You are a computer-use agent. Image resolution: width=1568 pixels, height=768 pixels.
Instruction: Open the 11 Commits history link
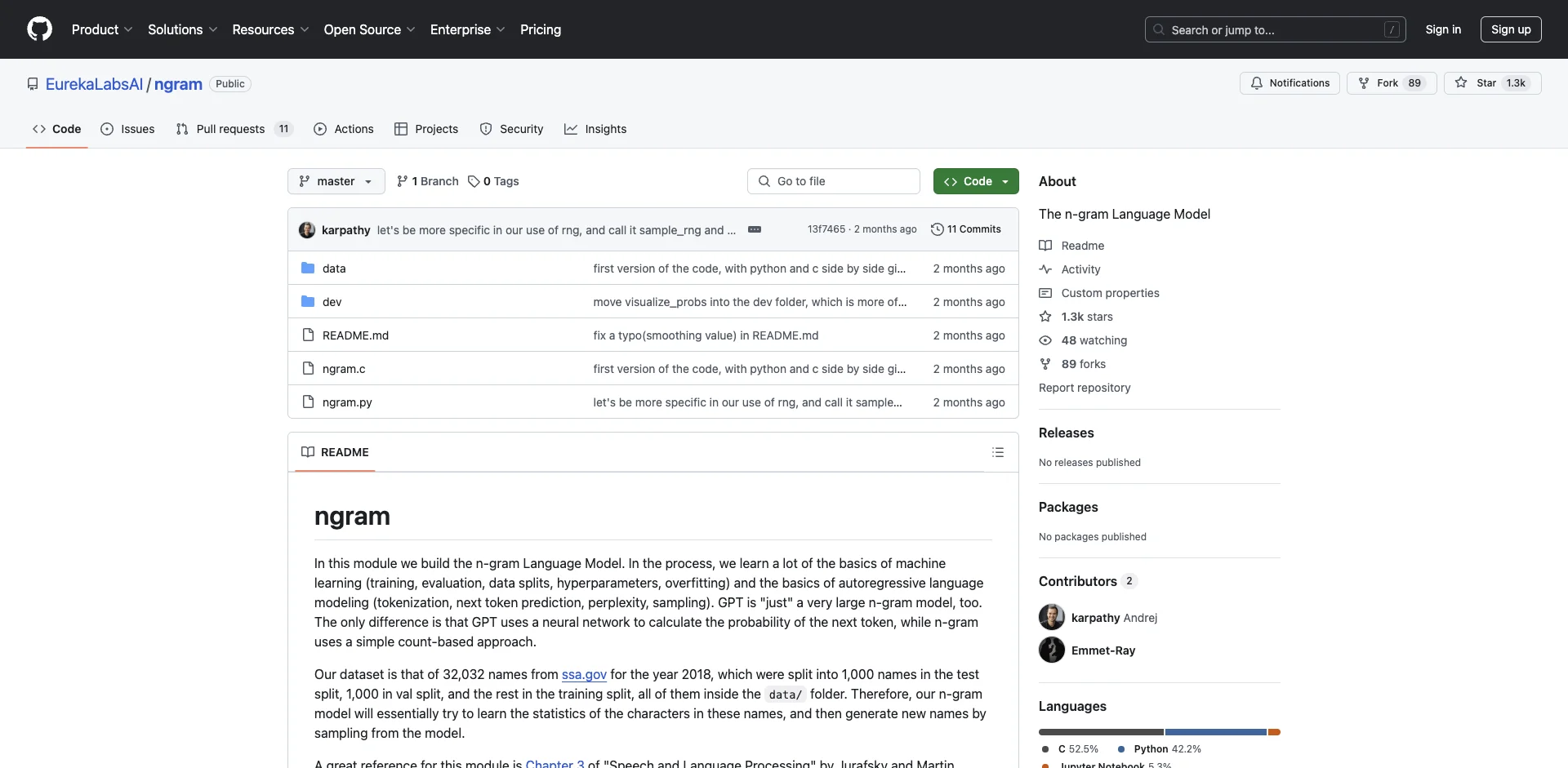point(966,229)
